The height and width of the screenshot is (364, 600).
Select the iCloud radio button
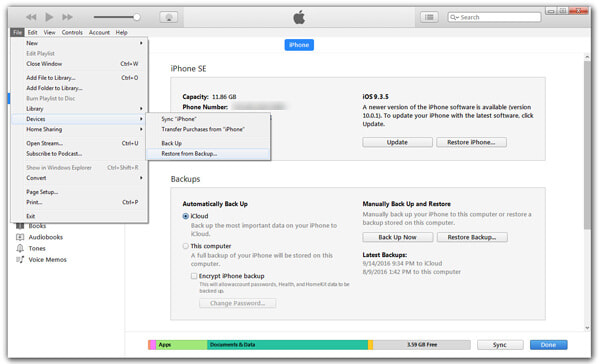click(x=186, y=216)
